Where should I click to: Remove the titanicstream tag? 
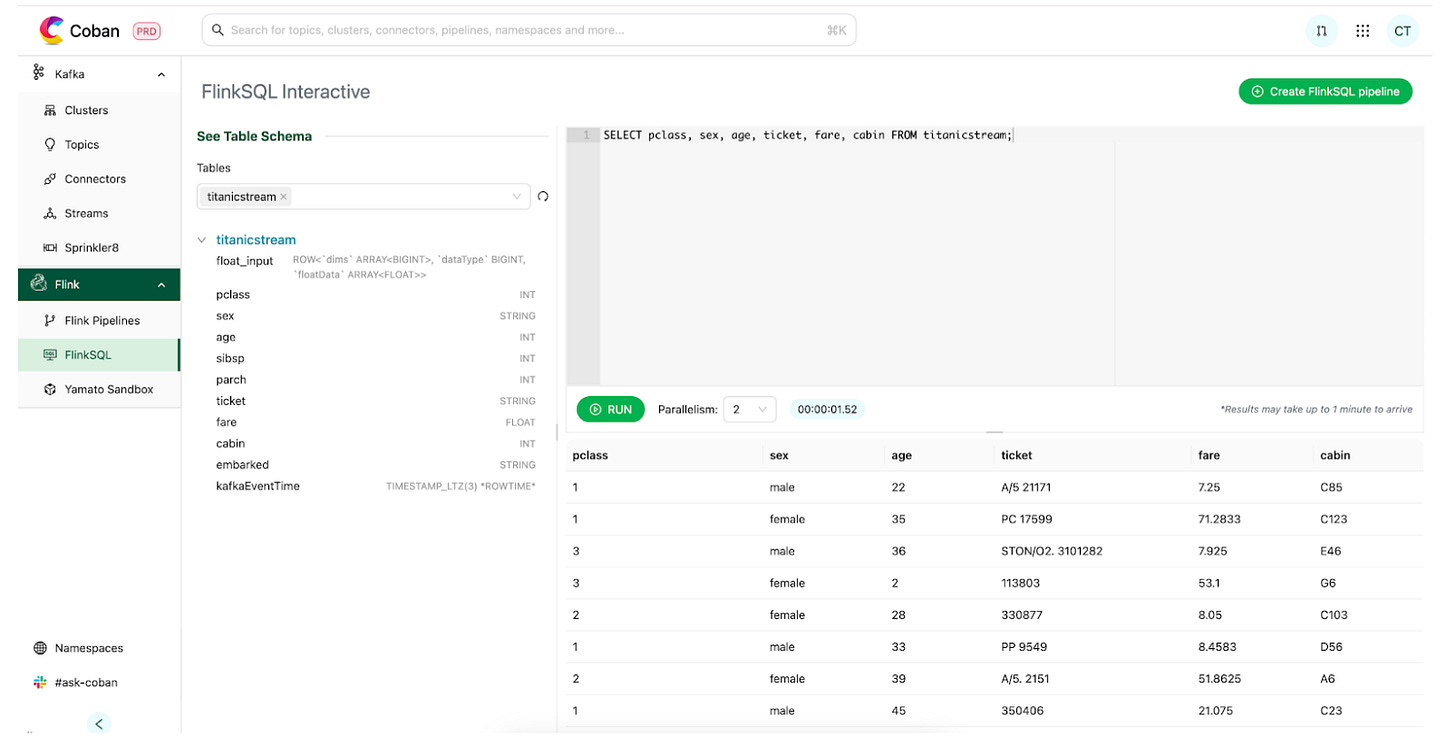click(x=284, y=197)
